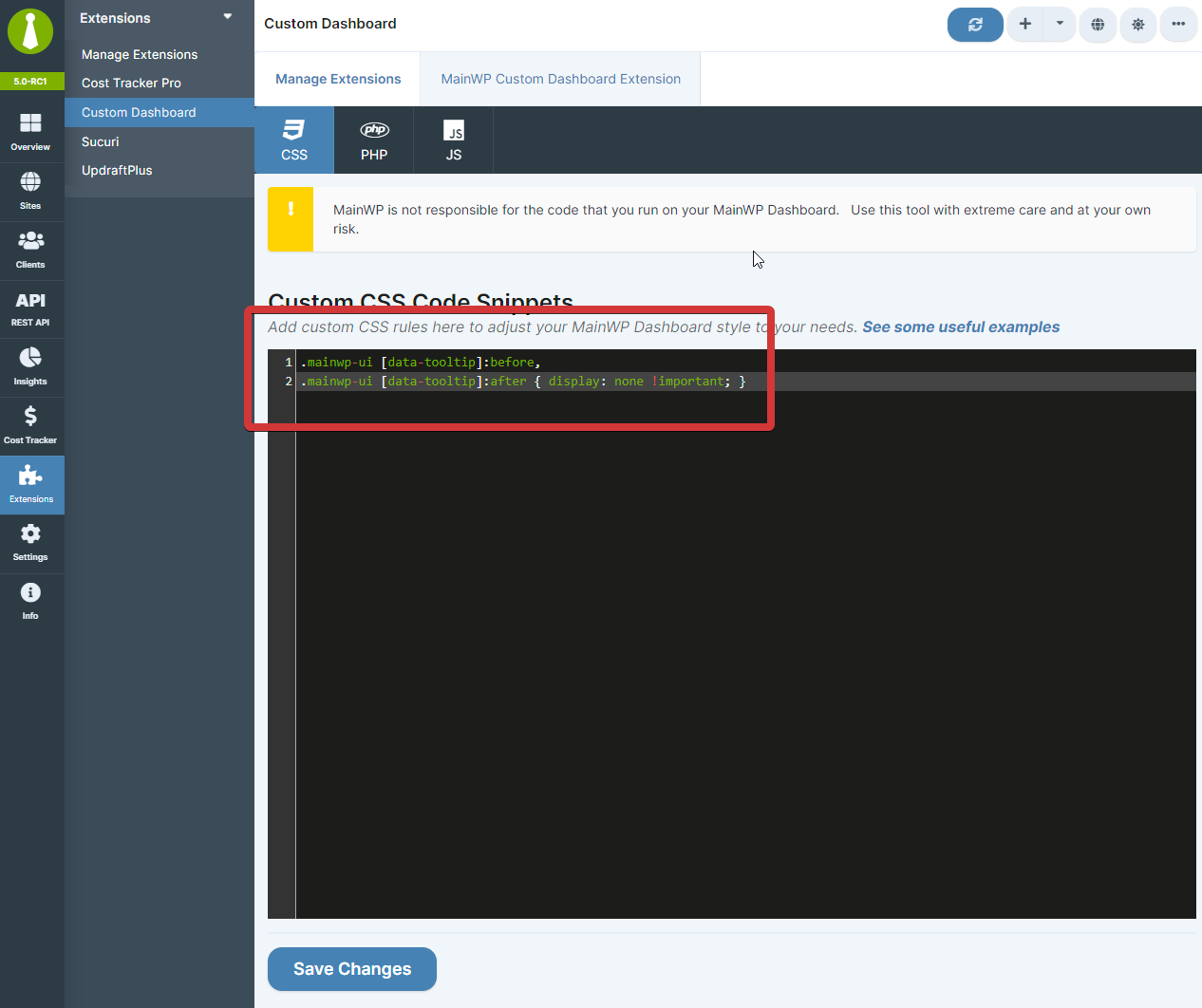Open the globe icon in the header
This screenshot has width=1202, height=1008.
[x=1098, y=25]
